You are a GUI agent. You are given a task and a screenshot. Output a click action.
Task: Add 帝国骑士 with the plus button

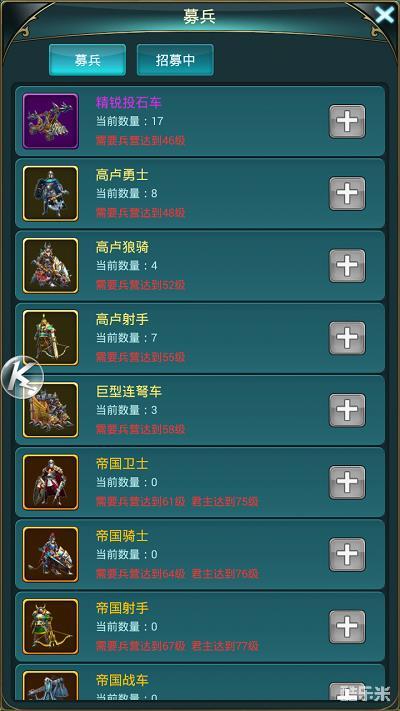pos(347,555)
